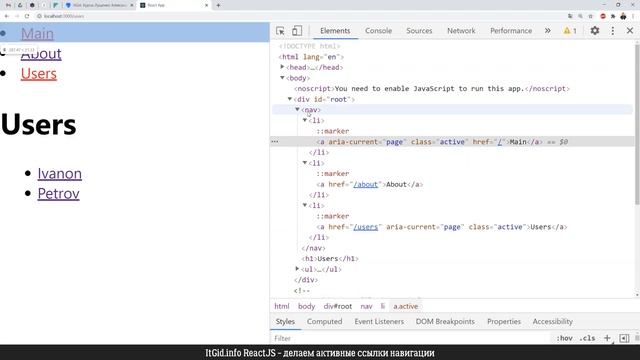Screen dimensions: 640x360
Task: Click the red adblock extension icon
Action: click(603, 16)
